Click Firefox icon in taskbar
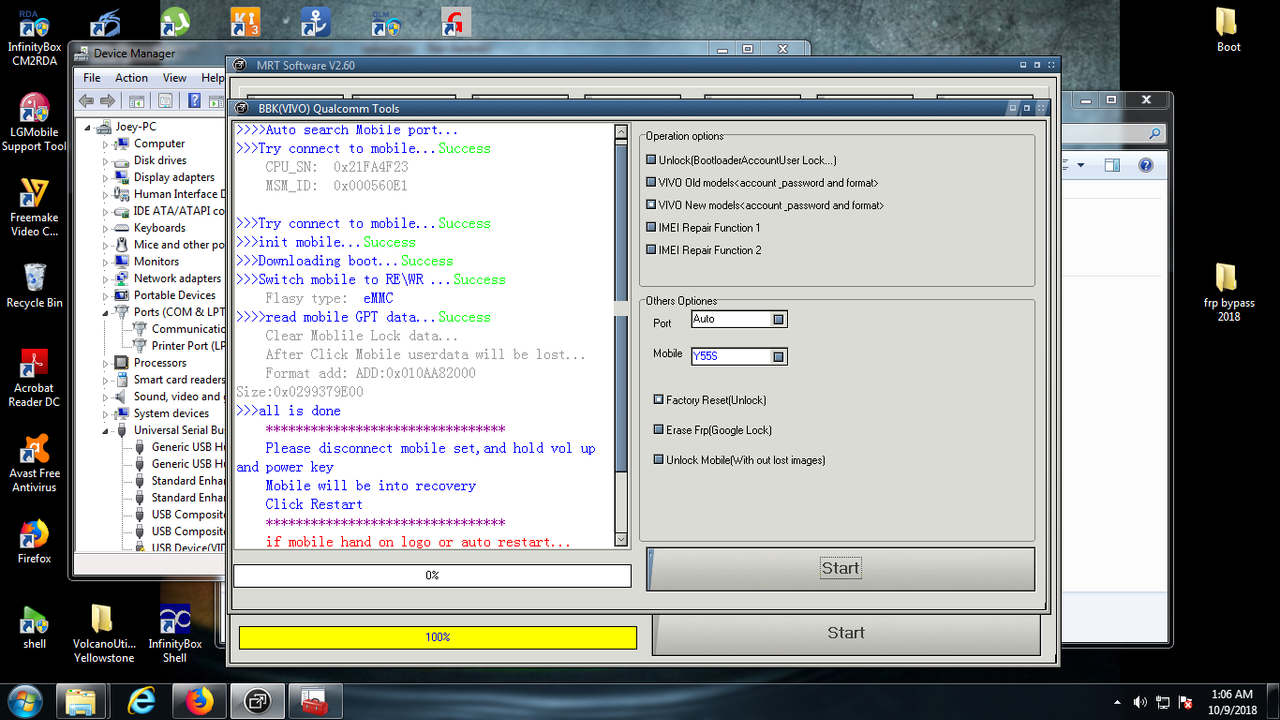Image resolution: width=1280 pixels, height=720 pixels. coord(200,701)
